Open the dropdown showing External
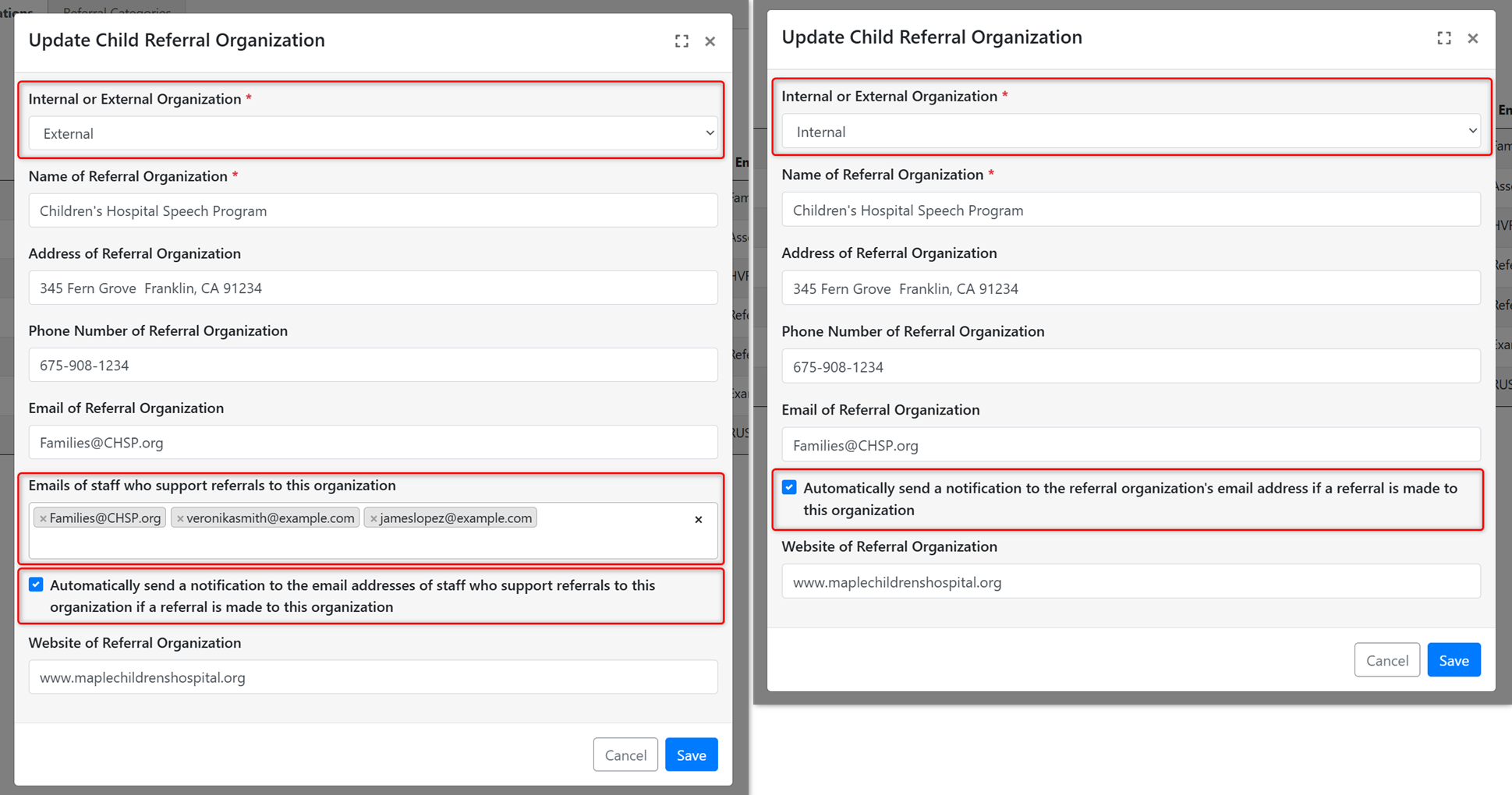This screenshot has width=1512, height=795. click(374, 133)
